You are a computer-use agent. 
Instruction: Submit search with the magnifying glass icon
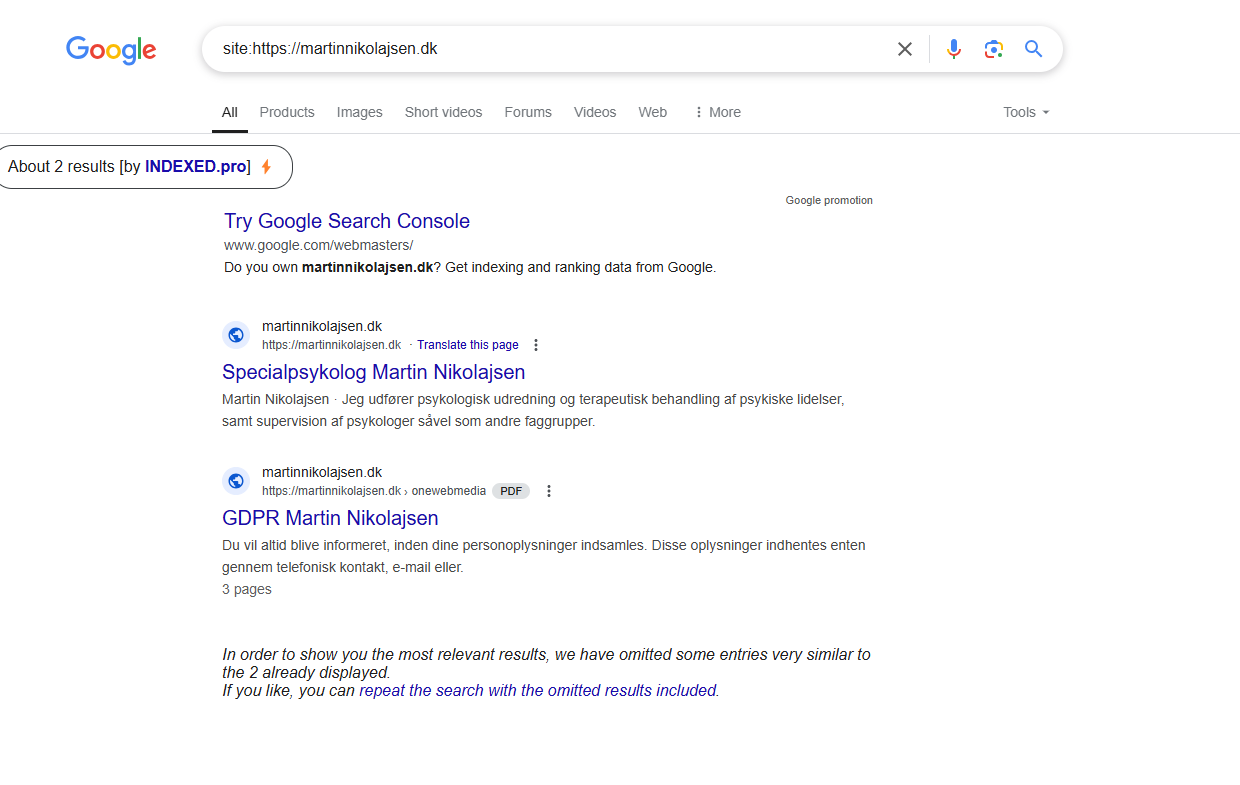(1034, 49)
